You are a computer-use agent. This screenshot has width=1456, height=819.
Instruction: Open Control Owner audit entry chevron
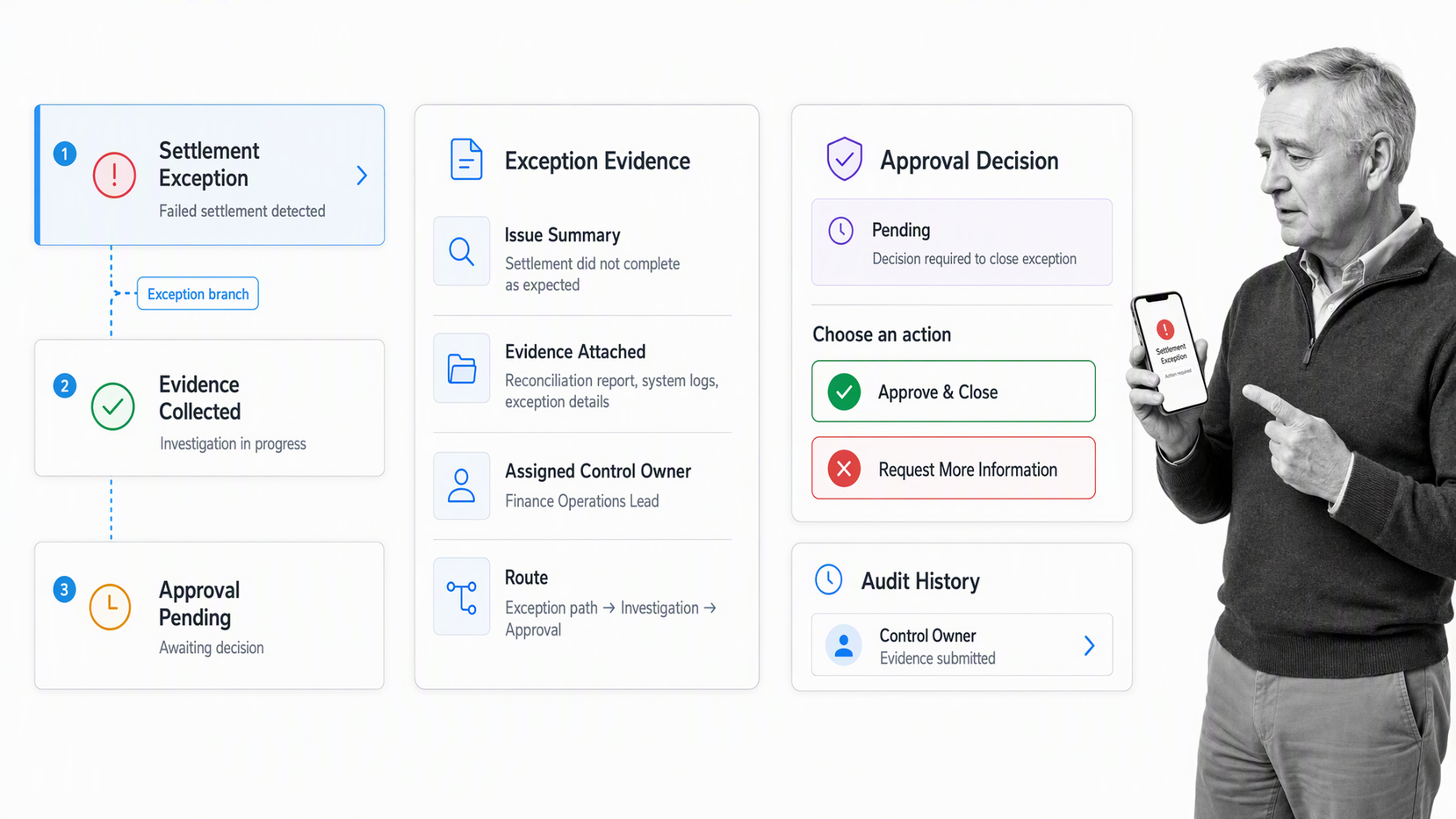(x=1089, y=646)
